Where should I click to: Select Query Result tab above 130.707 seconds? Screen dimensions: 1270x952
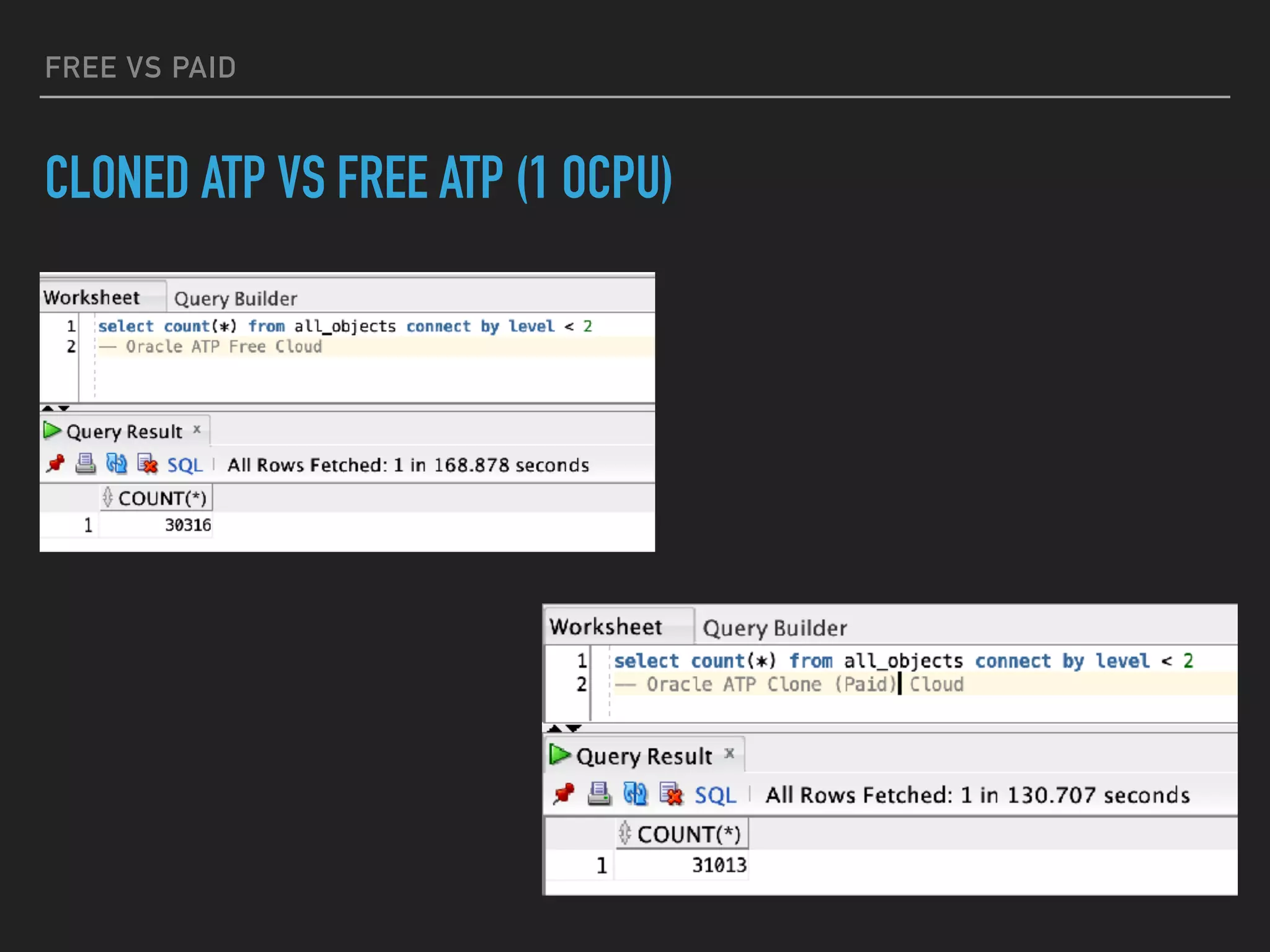point(644,756)
